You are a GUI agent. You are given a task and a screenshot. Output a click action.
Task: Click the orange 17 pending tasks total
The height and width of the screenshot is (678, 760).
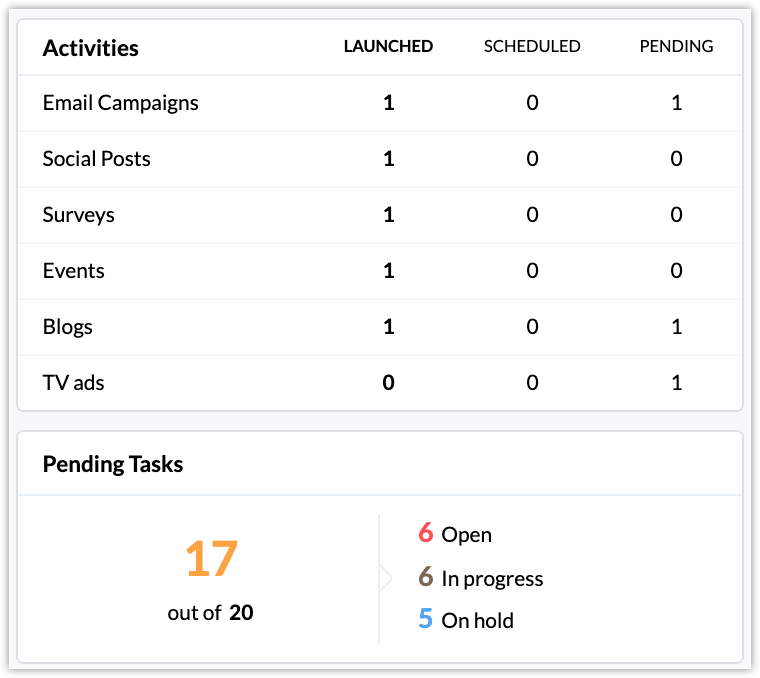(x=211, y=559)
